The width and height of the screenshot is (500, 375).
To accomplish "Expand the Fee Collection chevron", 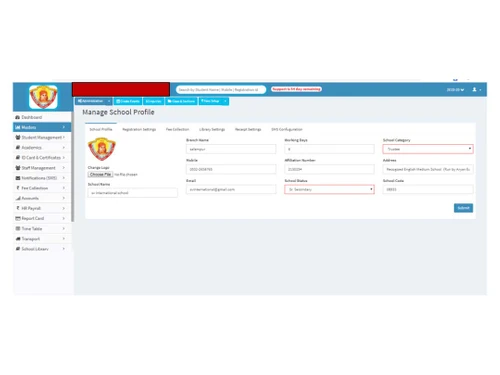I will (x=64, y=188).
